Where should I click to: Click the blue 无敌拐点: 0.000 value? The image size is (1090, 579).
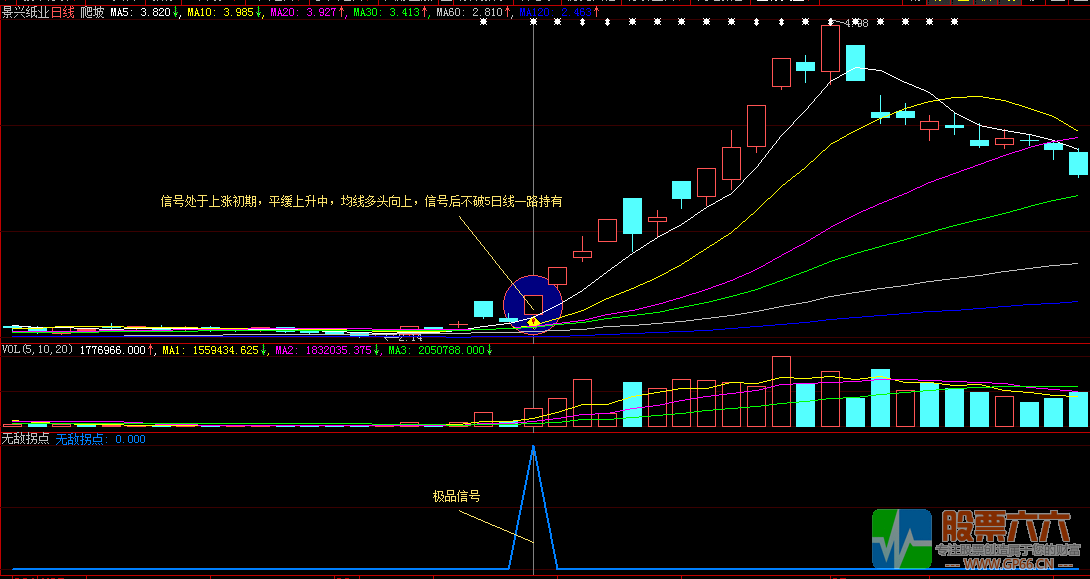[100, 438]
